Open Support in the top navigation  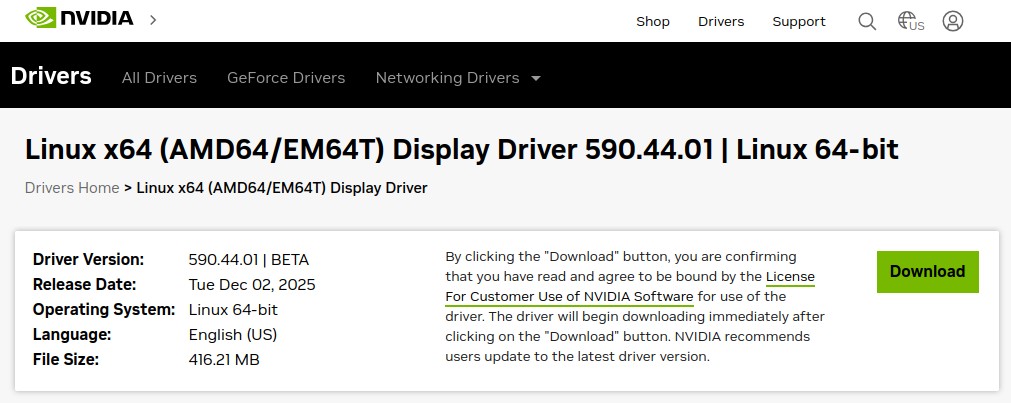point(799,21)
